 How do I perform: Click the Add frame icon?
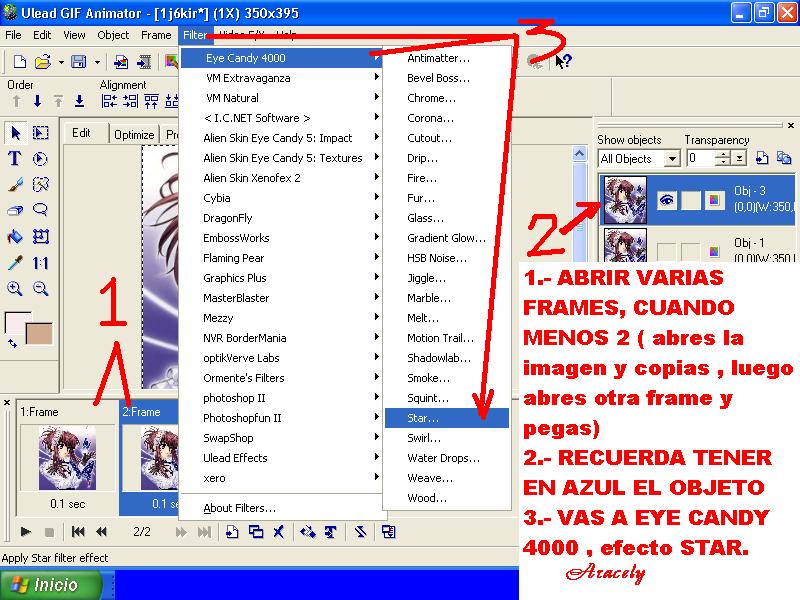(232, 532)
